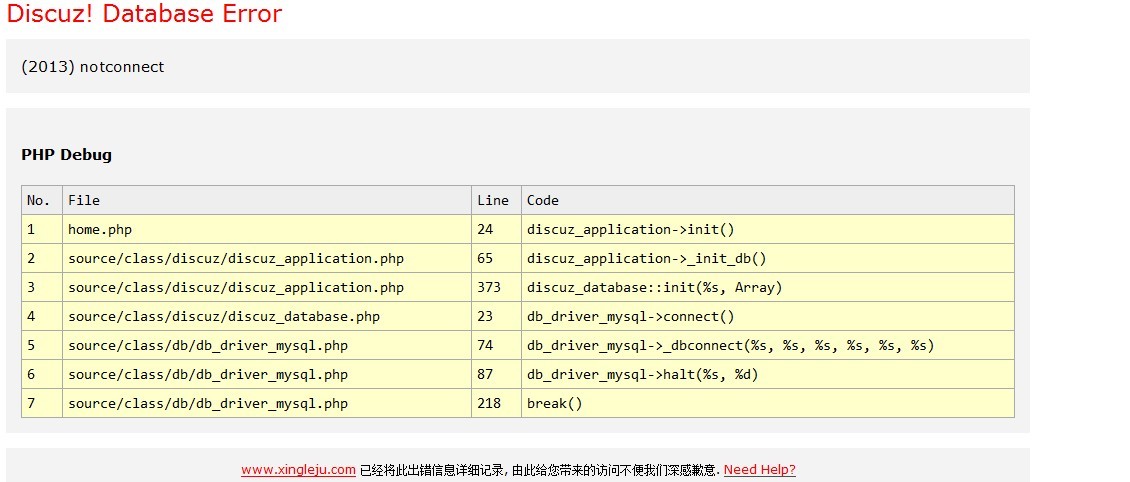Click db_driver_mysql.php file cell in row 5
Image resolution: width=1130 pixels, height=482 pixels.
[x=267, y=345]
